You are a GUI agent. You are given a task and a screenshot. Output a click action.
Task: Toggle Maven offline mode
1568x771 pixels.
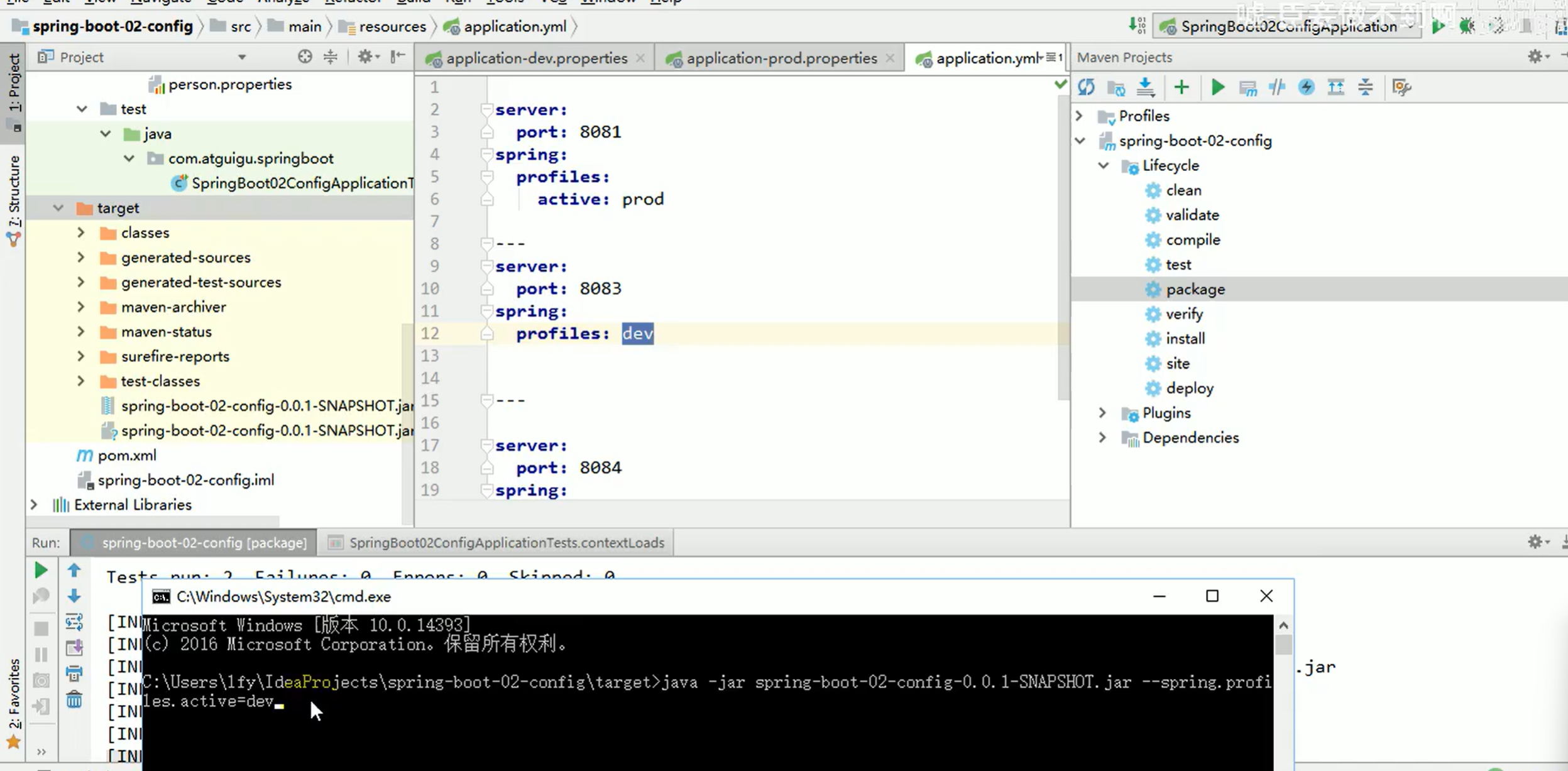point(1277,87)
